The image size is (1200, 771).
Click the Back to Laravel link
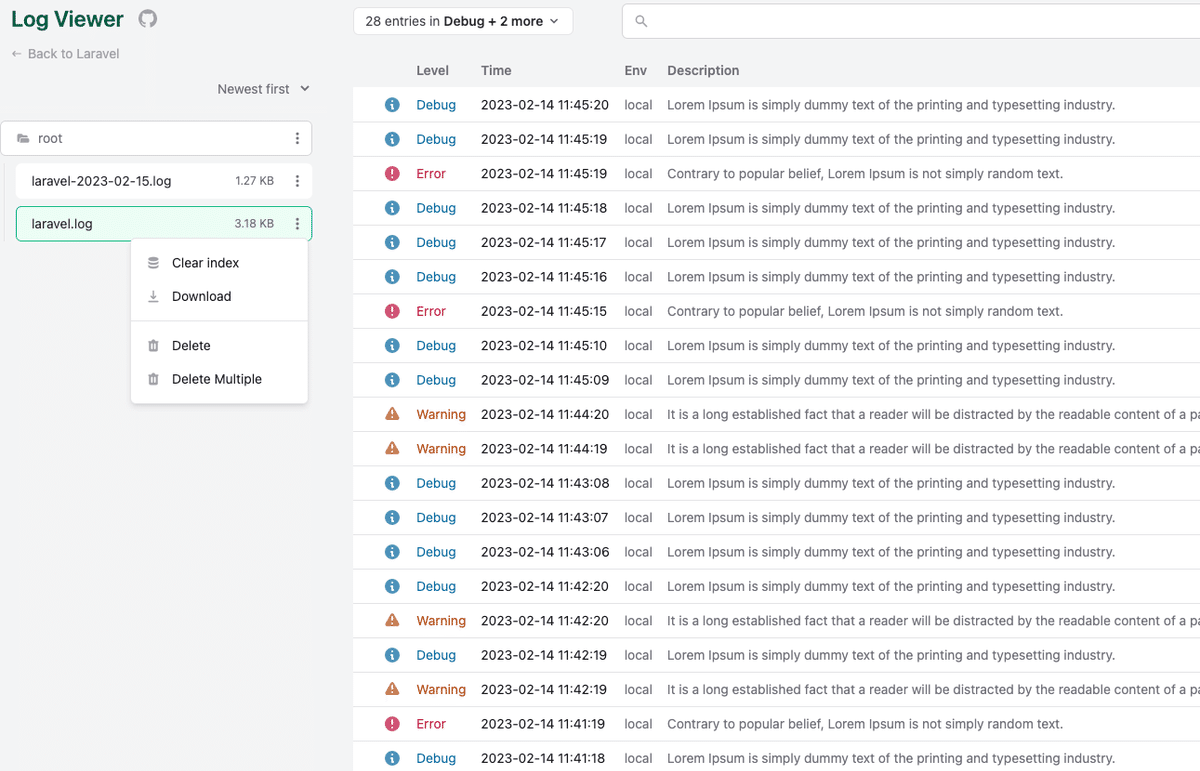point(64,54)
